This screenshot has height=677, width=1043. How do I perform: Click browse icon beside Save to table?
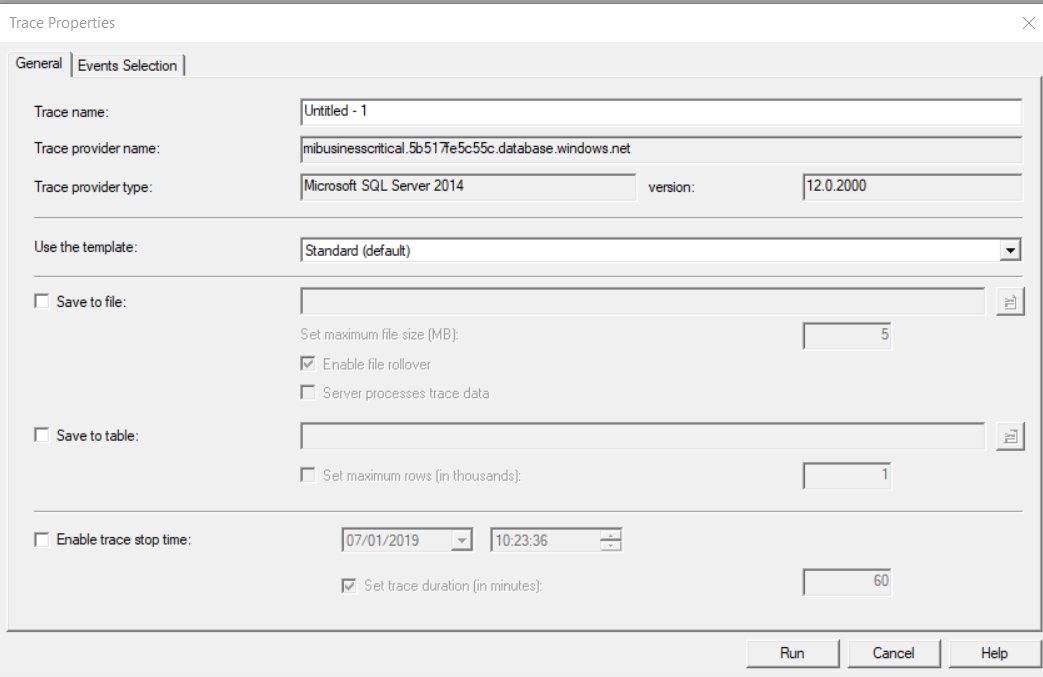[x=1010, y=435]
